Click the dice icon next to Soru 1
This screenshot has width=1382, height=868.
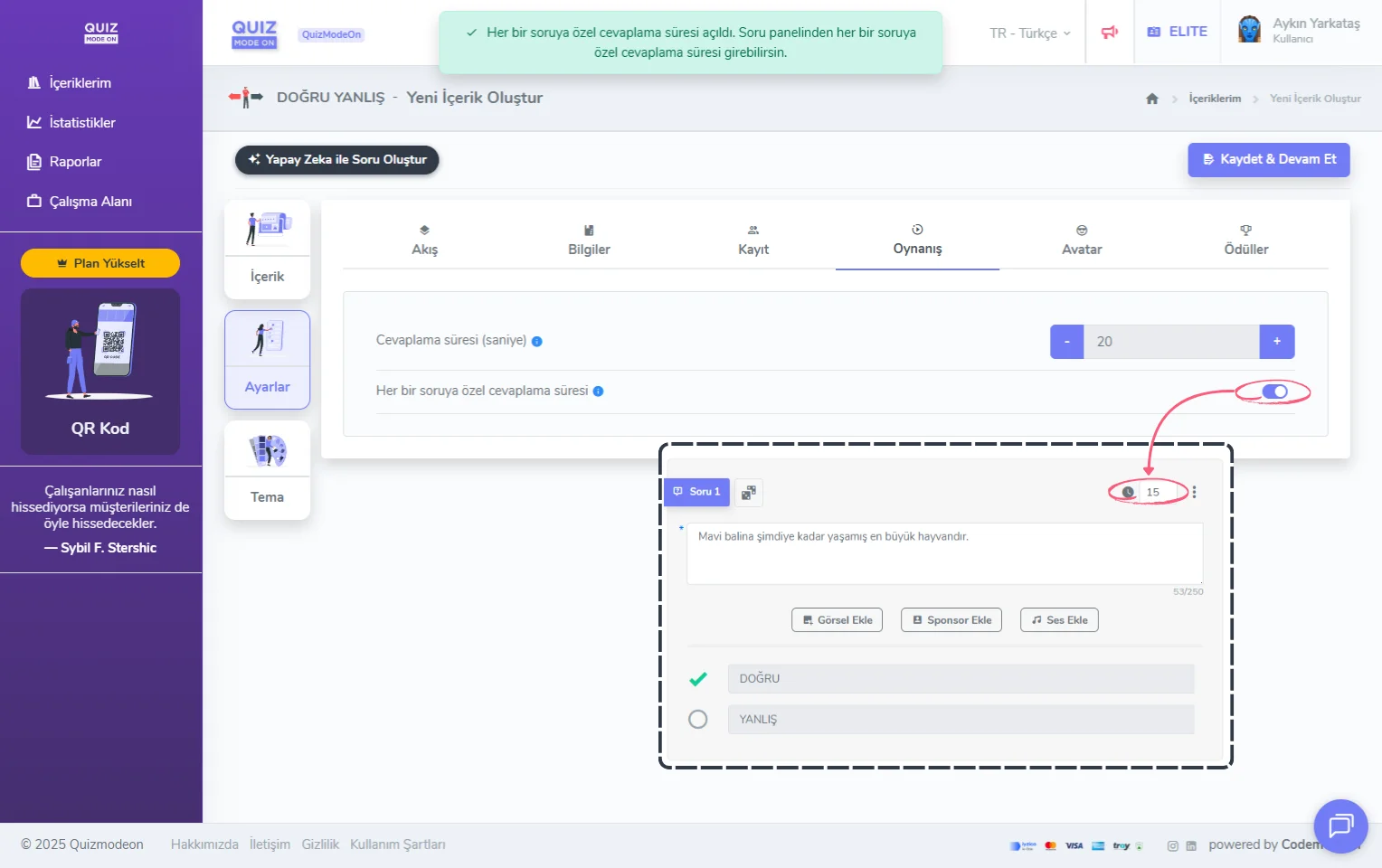748,493
